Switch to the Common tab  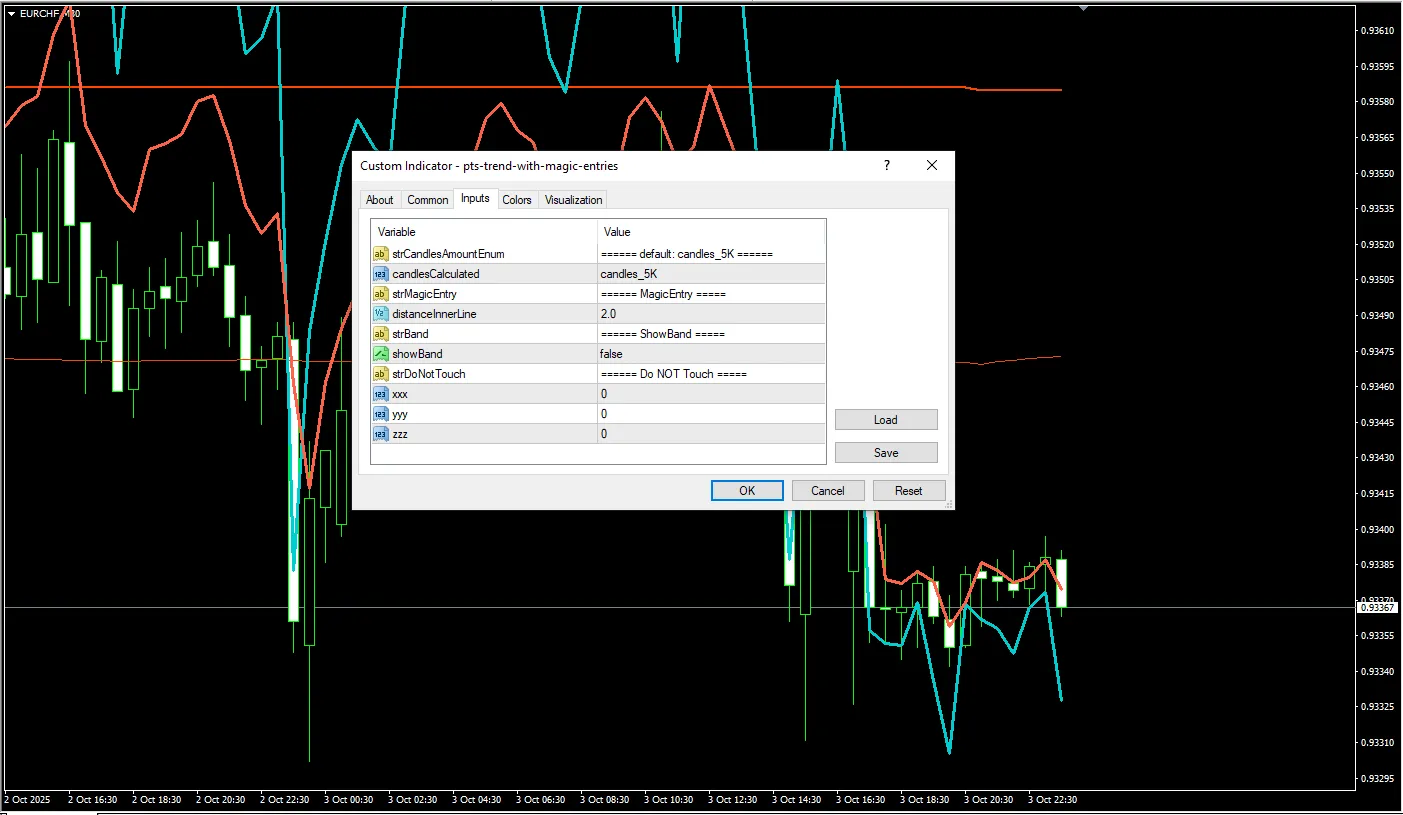[x=428, y=200]
